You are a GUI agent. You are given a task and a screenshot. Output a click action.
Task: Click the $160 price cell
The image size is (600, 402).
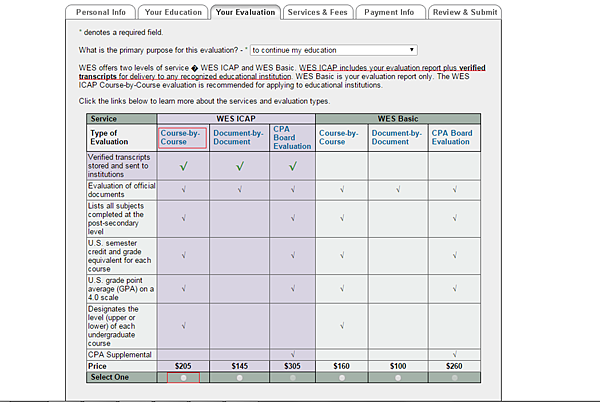point(342,366)
